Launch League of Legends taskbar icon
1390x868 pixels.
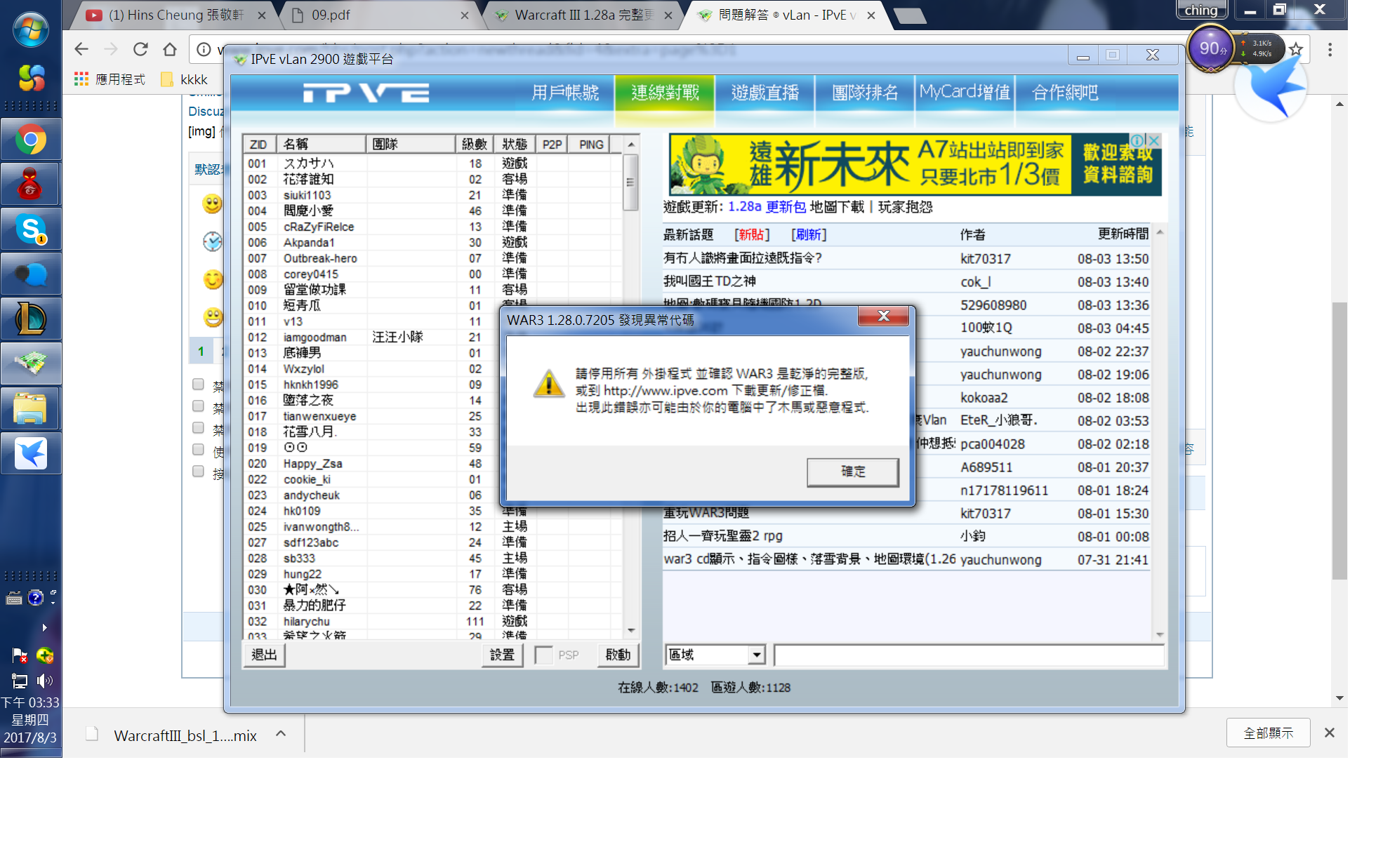31,319
